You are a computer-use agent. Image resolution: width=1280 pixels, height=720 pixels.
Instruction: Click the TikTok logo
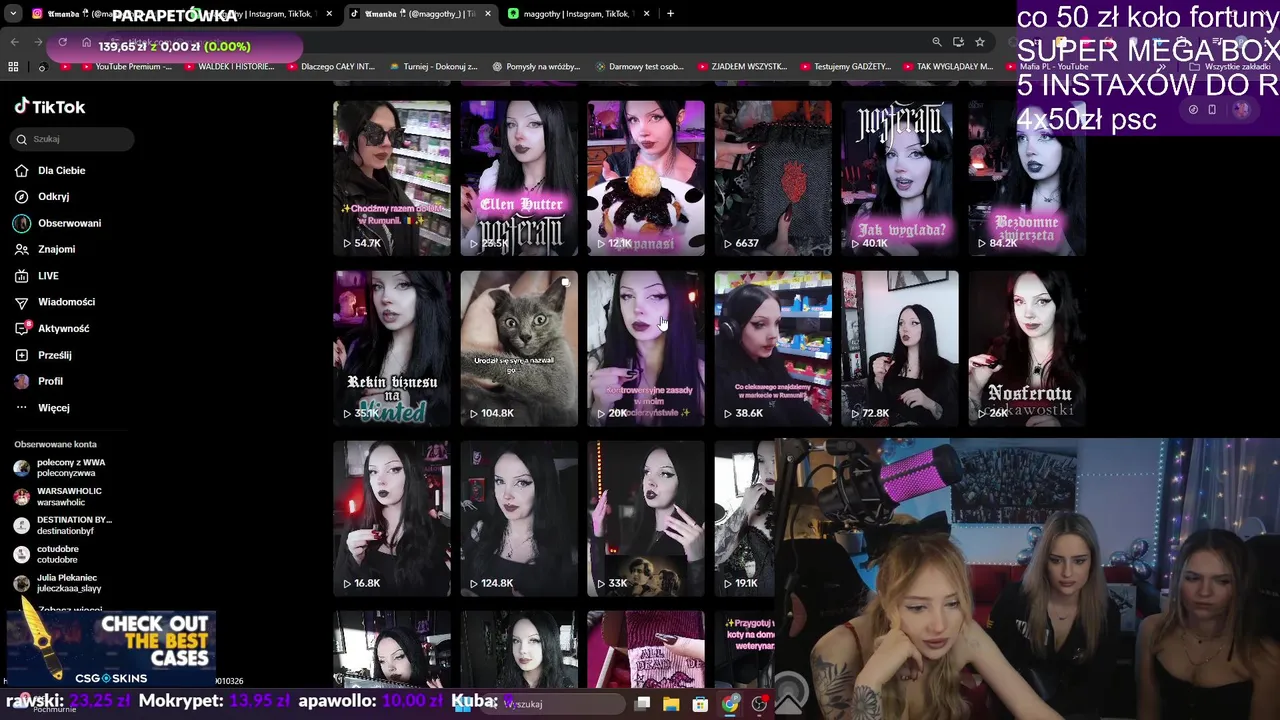point(50,107)
